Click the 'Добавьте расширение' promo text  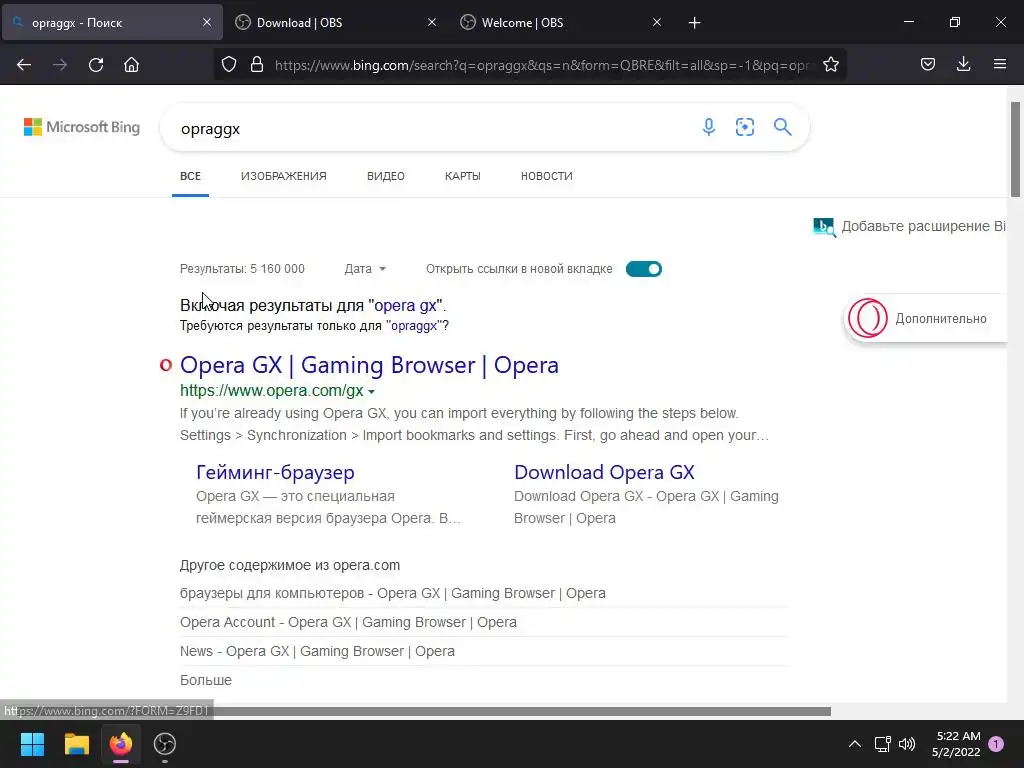(923, 227)
